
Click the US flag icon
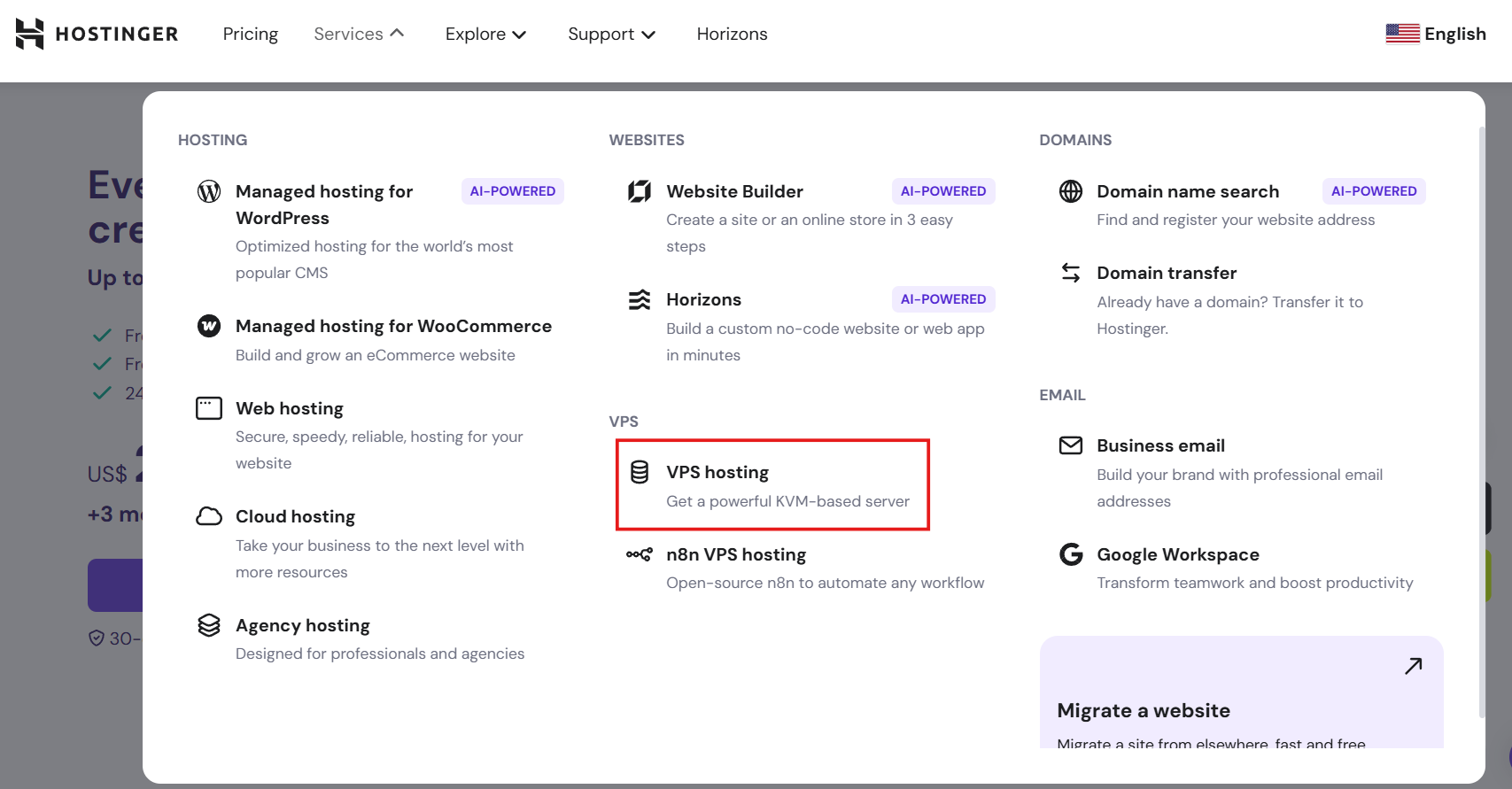coord(1402,34)
